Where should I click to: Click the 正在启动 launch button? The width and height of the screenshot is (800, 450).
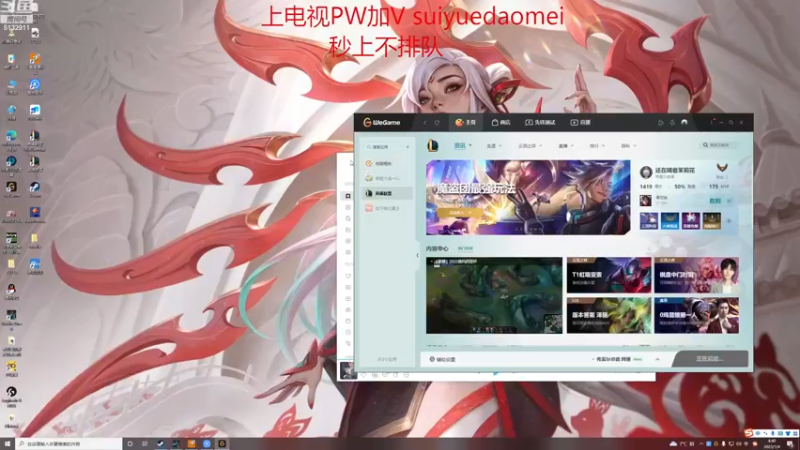710,359
